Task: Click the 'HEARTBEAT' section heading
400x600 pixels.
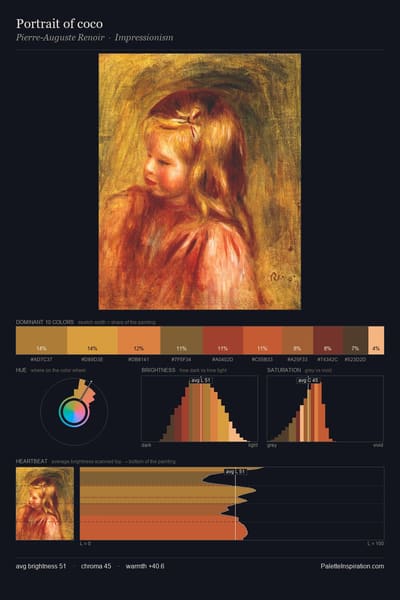Action: click(32, 461)
